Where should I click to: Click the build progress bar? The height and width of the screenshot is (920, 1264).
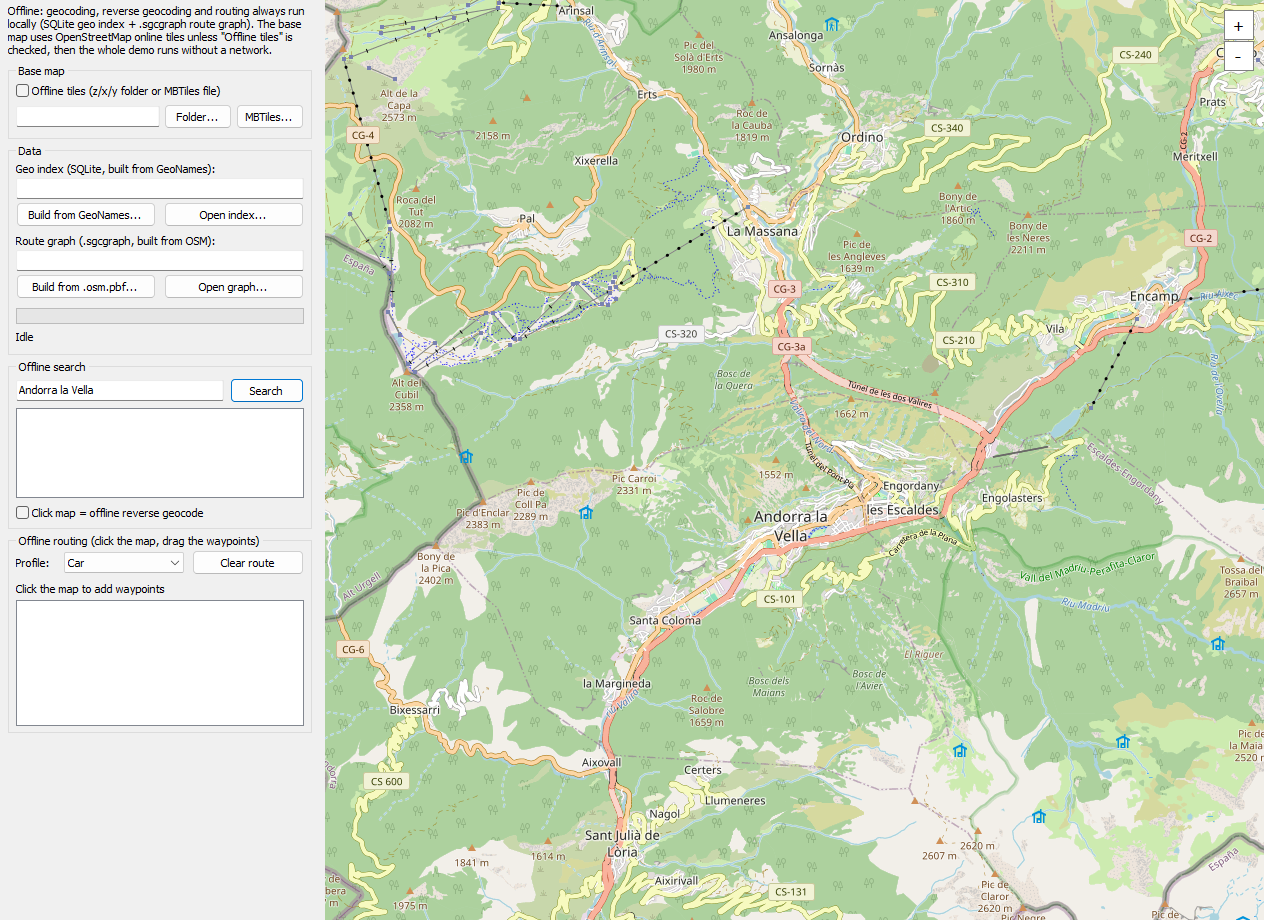point(160,316)
